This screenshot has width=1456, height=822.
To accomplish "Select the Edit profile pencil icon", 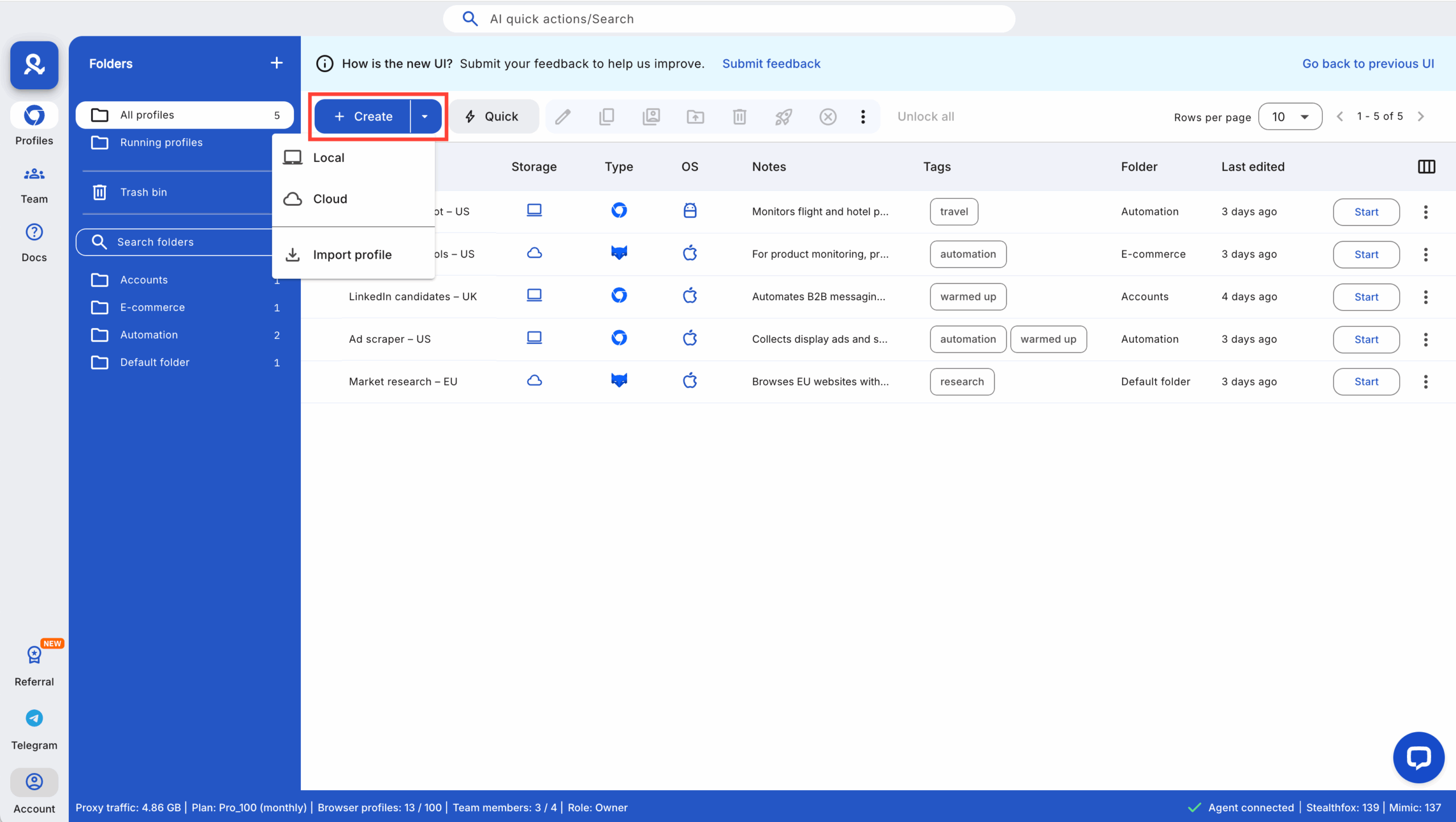I will 562,117.
